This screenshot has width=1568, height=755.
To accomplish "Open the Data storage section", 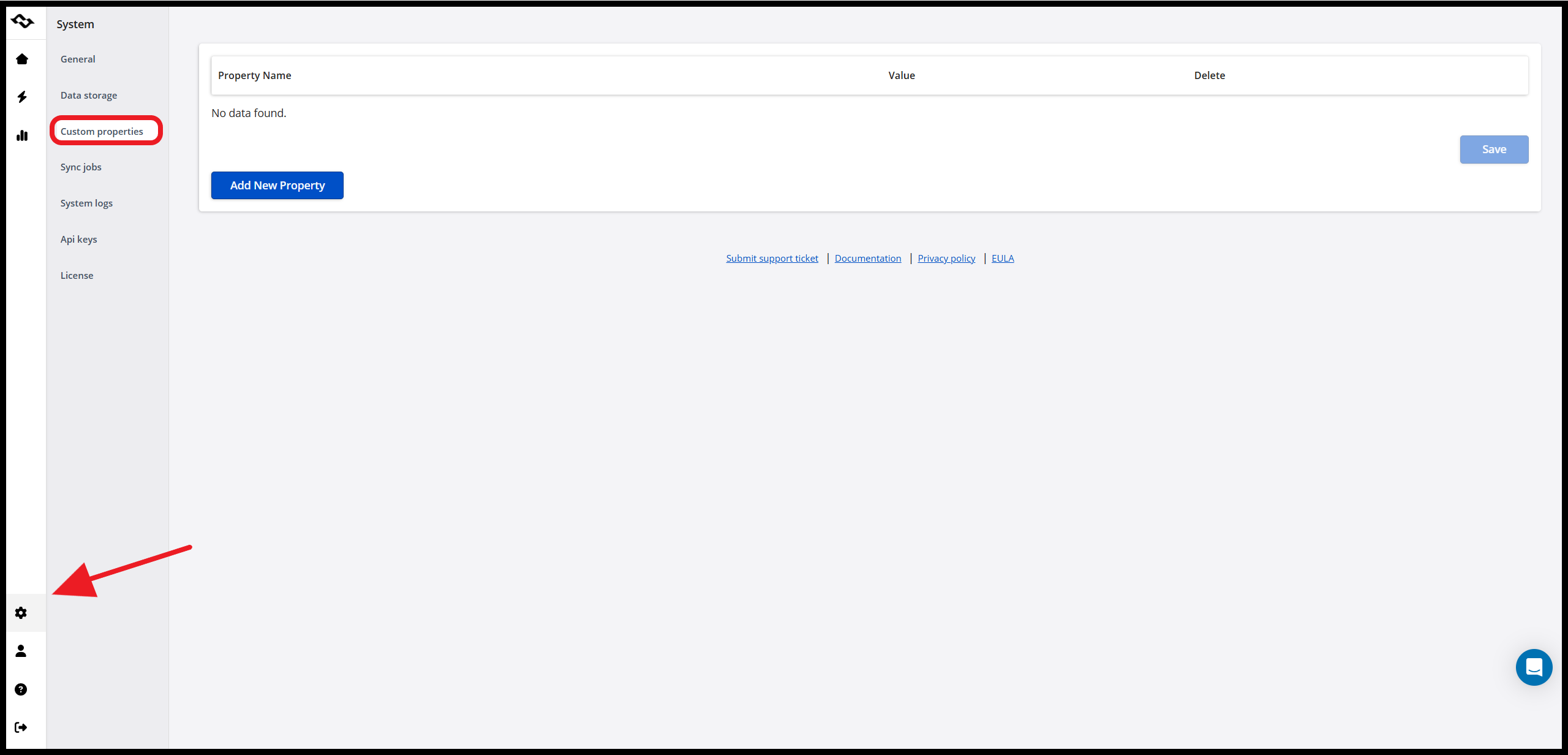I will coord(89,96).
